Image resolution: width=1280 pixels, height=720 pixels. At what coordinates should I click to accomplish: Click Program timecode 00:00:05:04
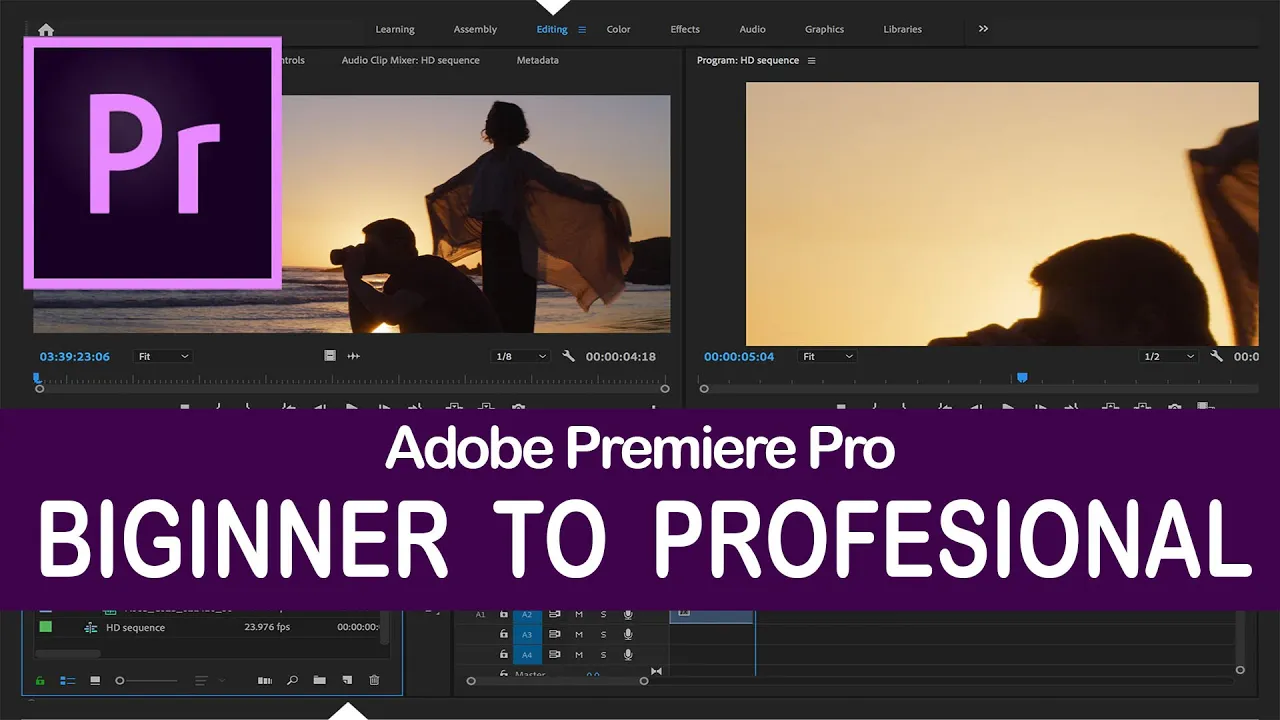tap(739, 357)
